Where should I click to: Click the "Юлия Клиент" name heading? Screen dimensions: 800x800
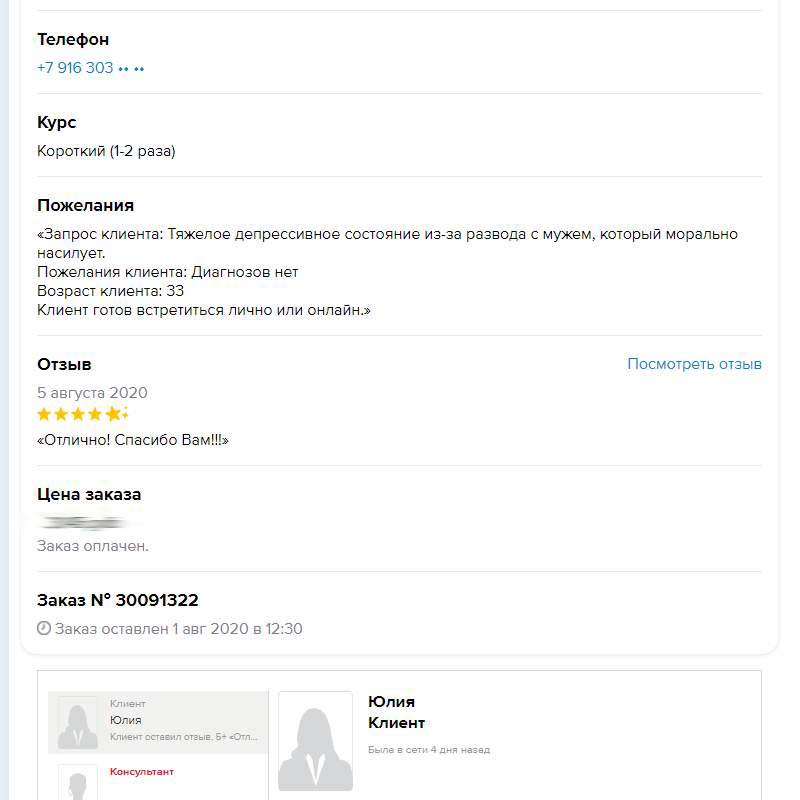pos(396,712)
